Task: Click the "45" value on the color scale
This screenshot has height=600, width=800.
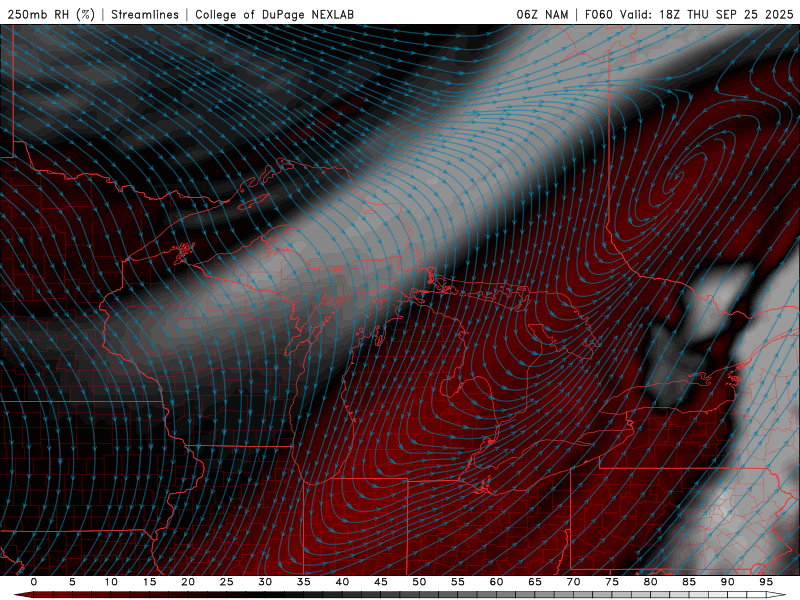Action: pyautogui.click(x=381, y=582)
